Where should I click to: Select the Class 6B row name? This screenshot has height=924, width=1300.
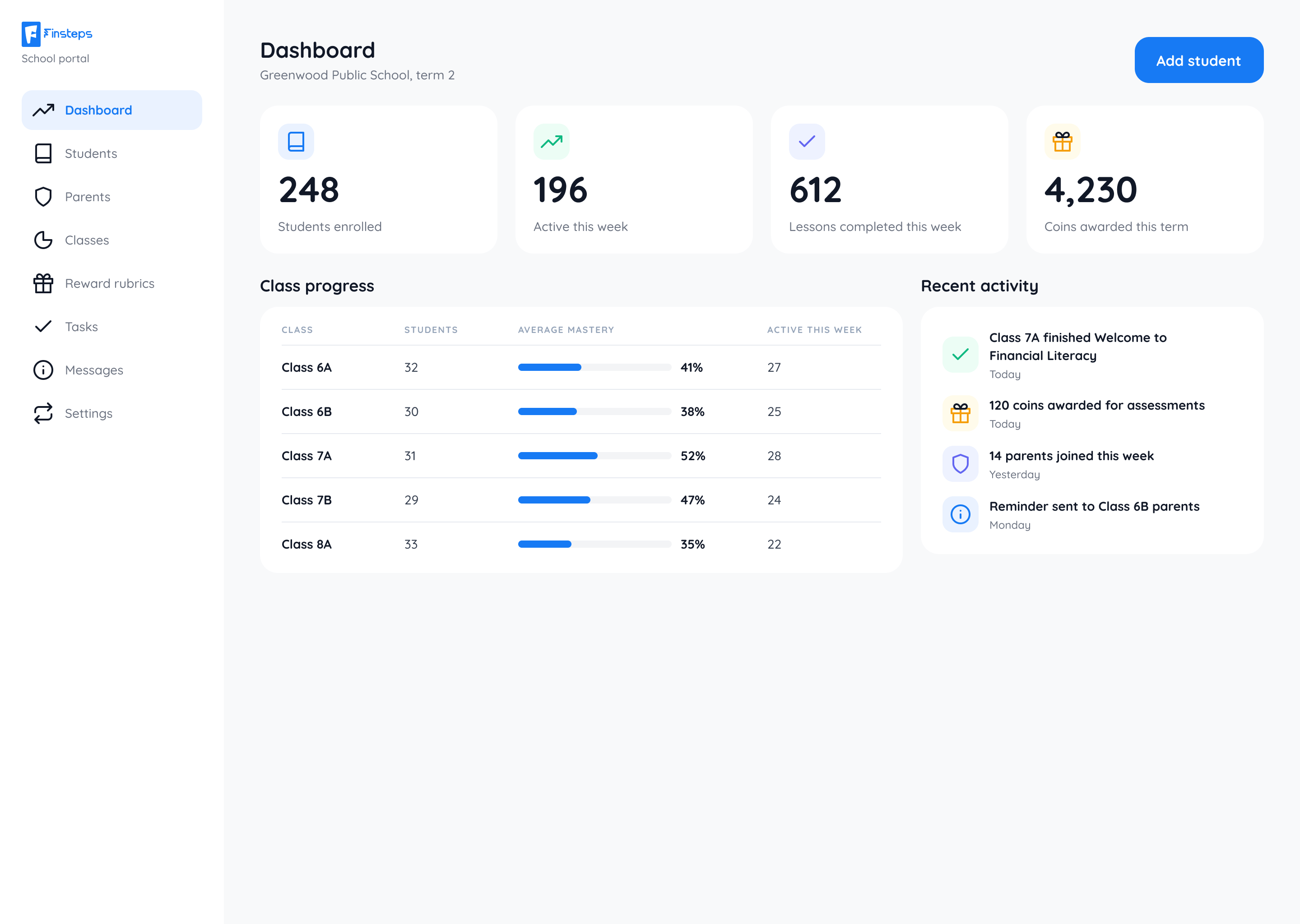tap(306, 412)
